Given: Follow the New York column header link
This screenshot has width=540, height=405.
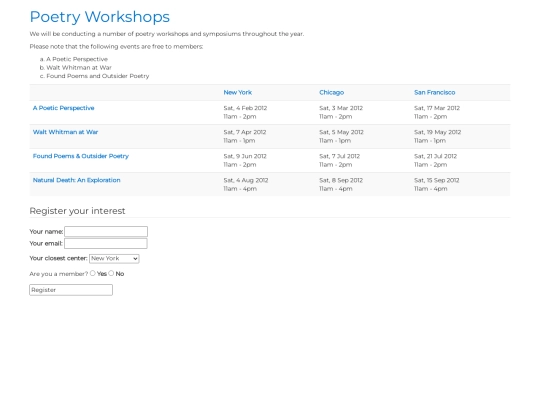Looking at the screenshot, I should [x=238, y=92].
